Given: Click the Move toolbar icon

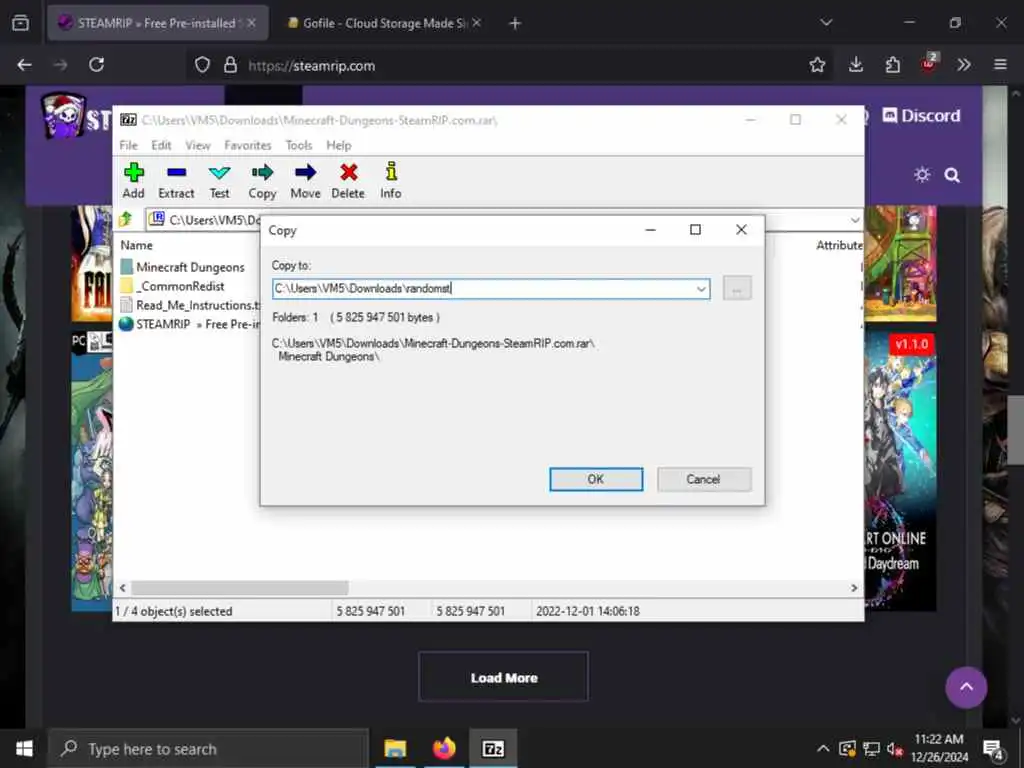Looking at the screenshot, I should (305, 181).
